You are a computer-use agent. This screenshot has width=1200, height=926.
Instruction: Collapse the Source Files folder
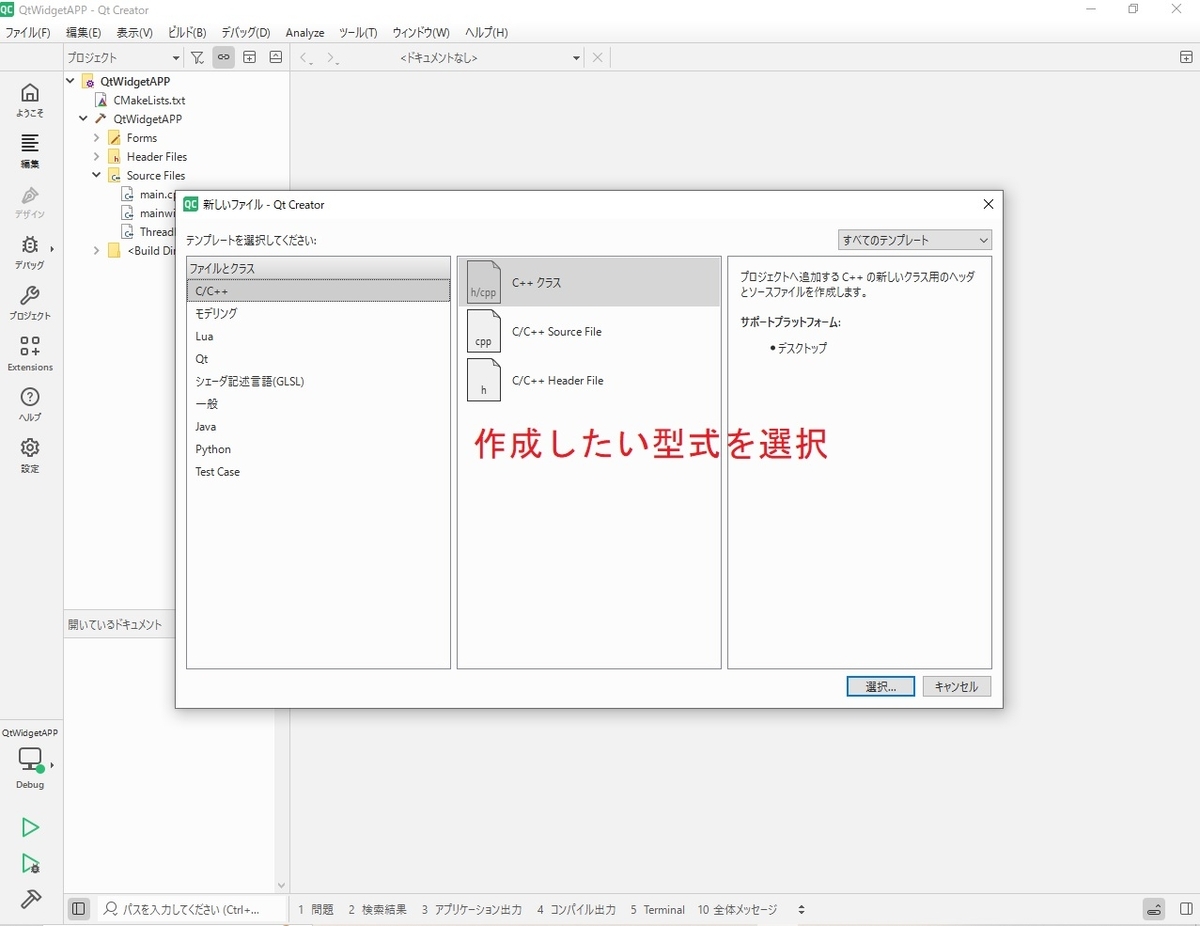coord(97,175)
